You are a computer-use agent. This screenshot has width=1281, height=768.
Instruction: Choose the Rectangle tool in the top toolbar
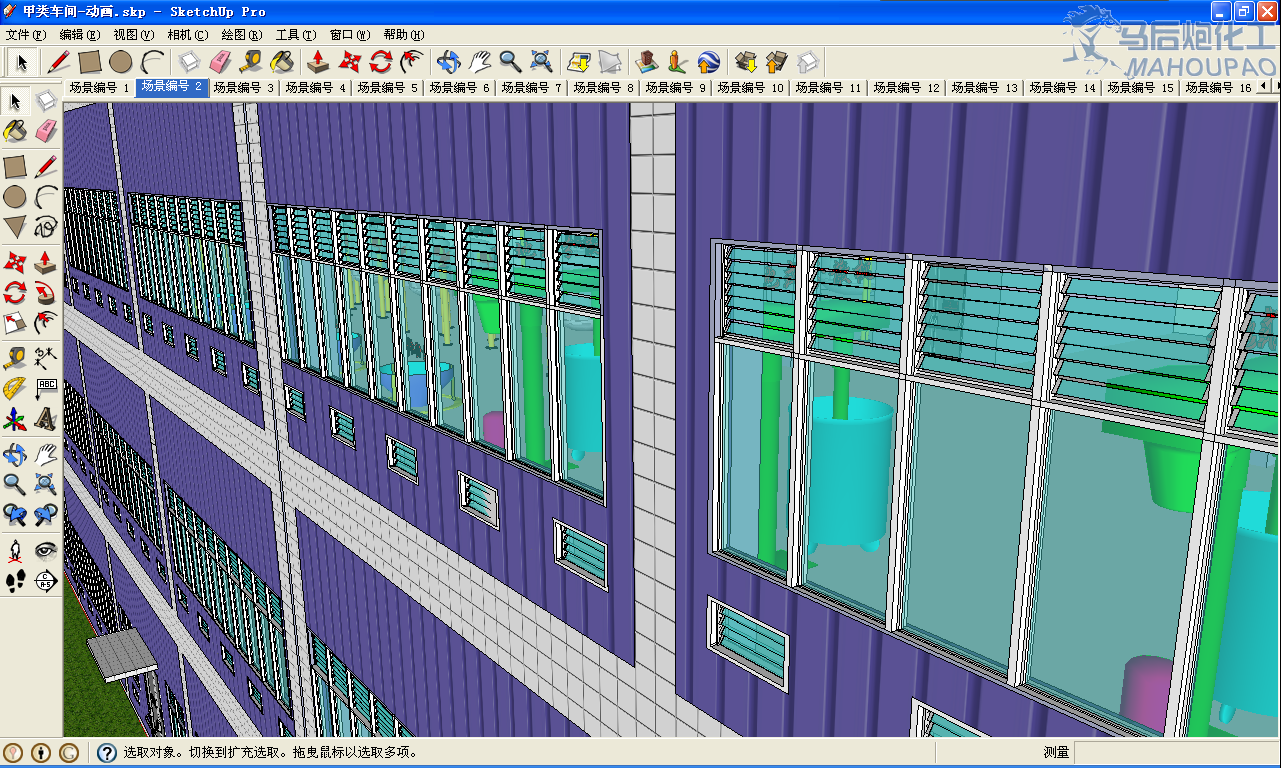click(x=89, y=62)
